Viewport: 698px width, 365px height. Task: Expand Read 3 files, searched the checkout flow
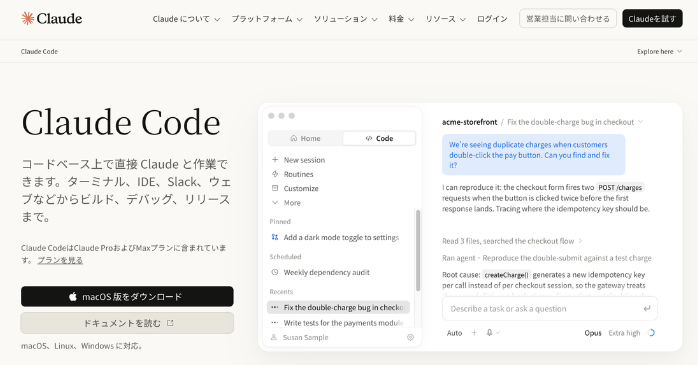(x=512, y=241)
